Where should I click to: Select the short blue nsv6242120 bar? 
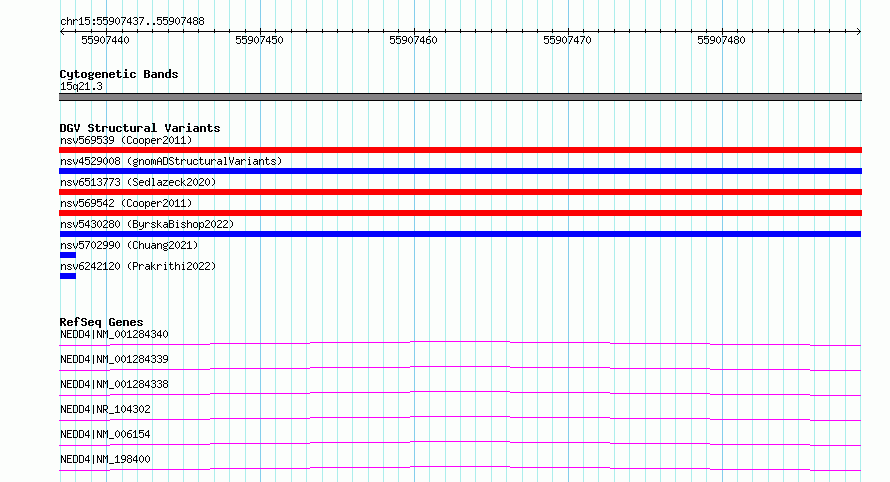coord(68,276)
